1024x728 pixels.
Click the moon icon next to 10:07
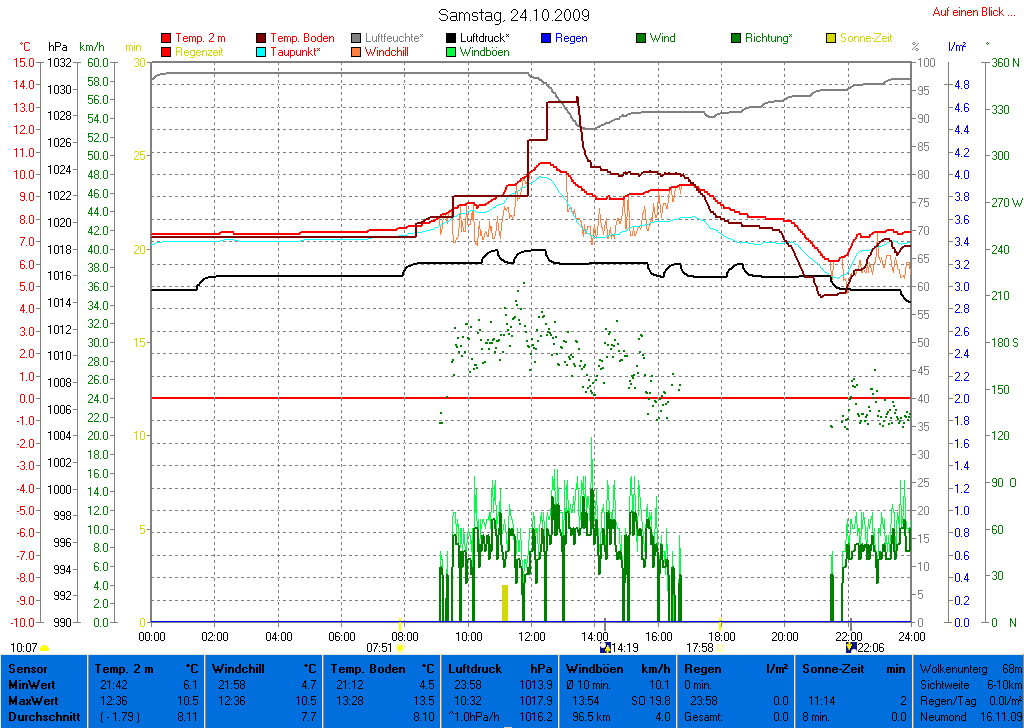click(x=45, y=648)
